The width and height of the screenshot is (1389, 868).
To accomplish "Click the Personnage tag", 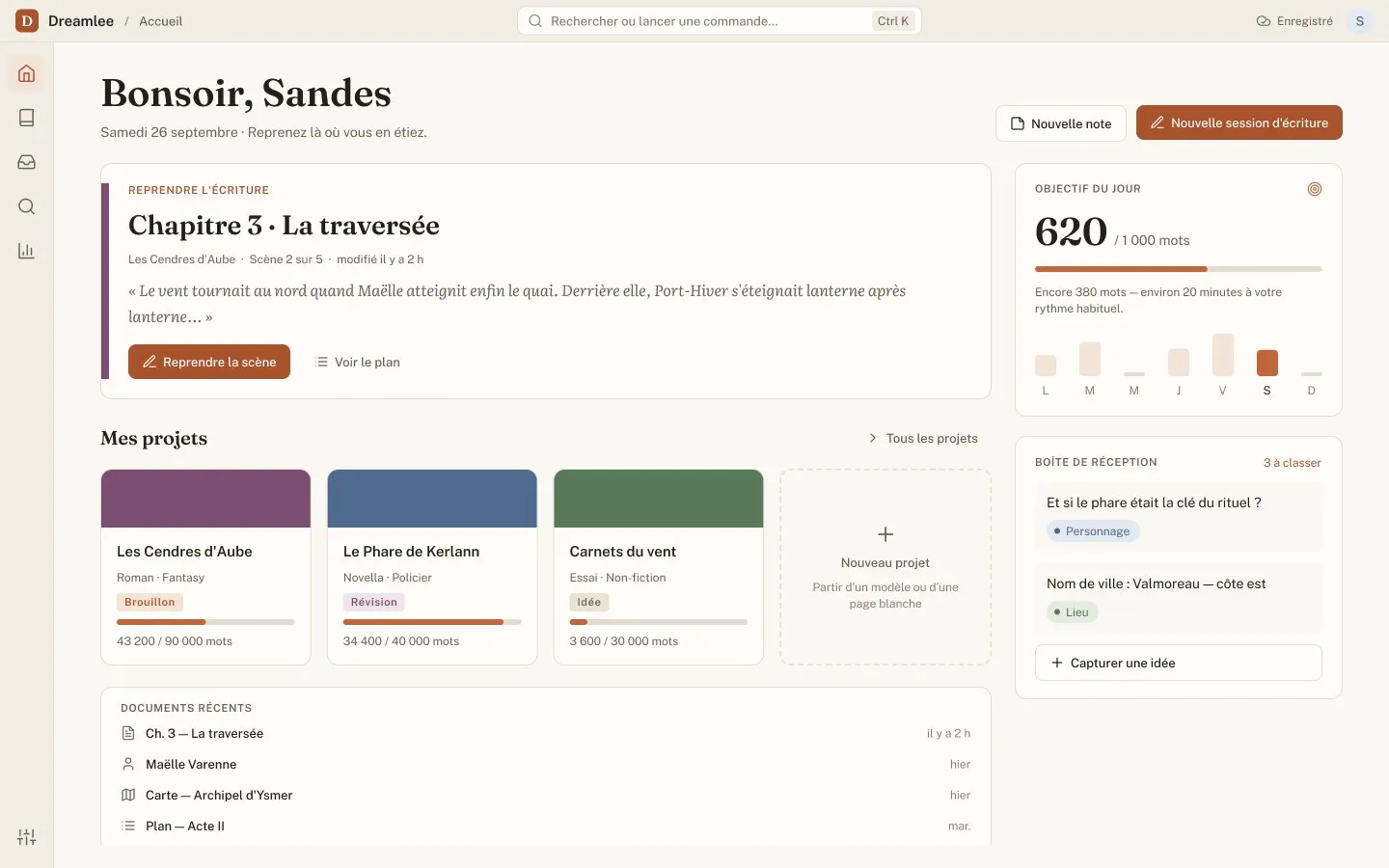I will 1093,531.
